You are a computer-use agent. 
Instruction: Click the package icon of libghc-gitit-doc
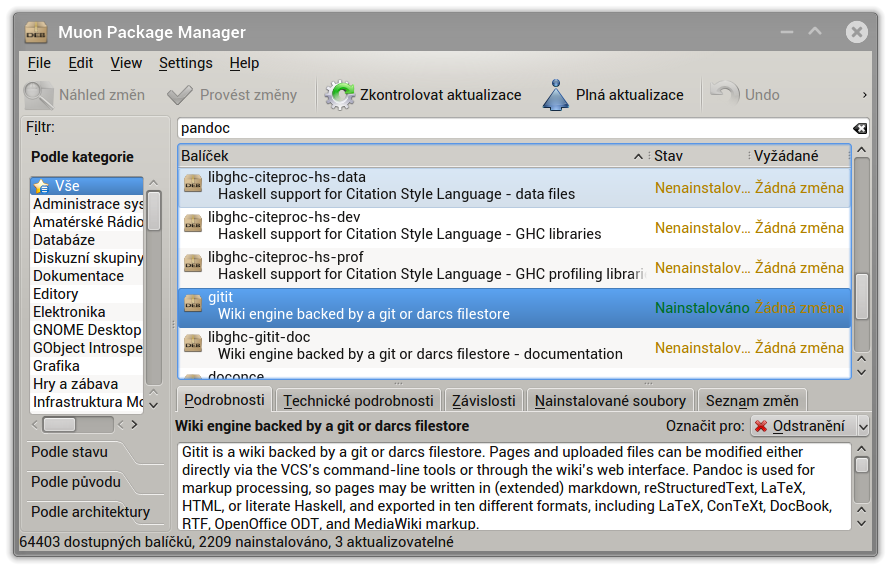[193, 343]
